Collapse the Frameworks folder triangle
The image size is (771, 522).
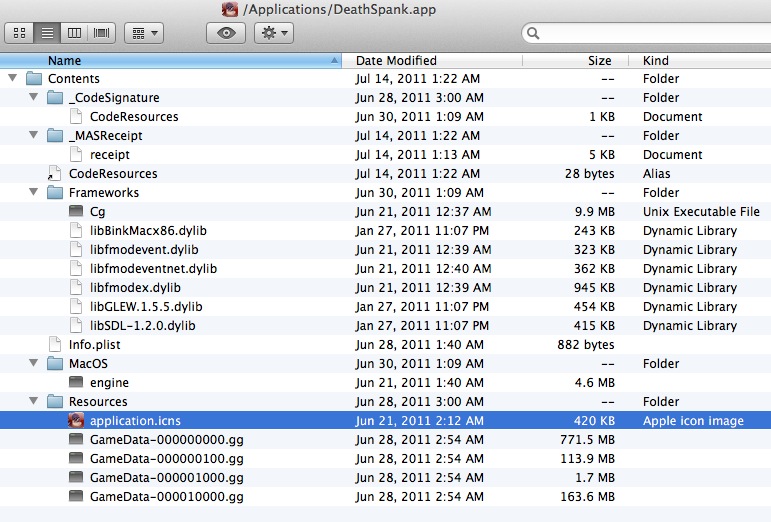[x=33, y=192]
